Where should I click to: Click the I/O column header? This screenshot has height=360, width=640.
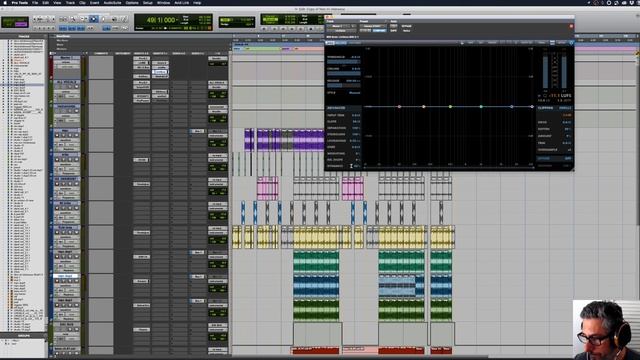coord(218,53)
